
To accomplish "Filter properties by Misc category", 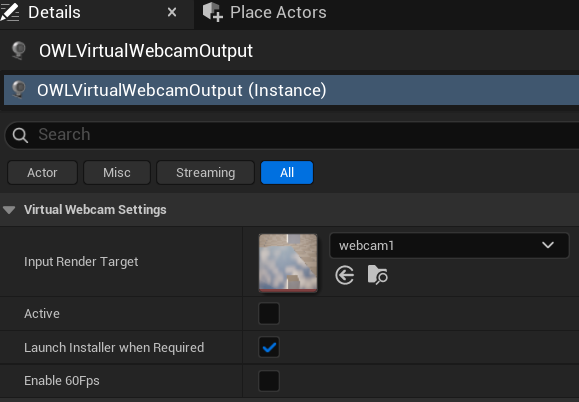I will pyautogui.click(x=117, y=172).
